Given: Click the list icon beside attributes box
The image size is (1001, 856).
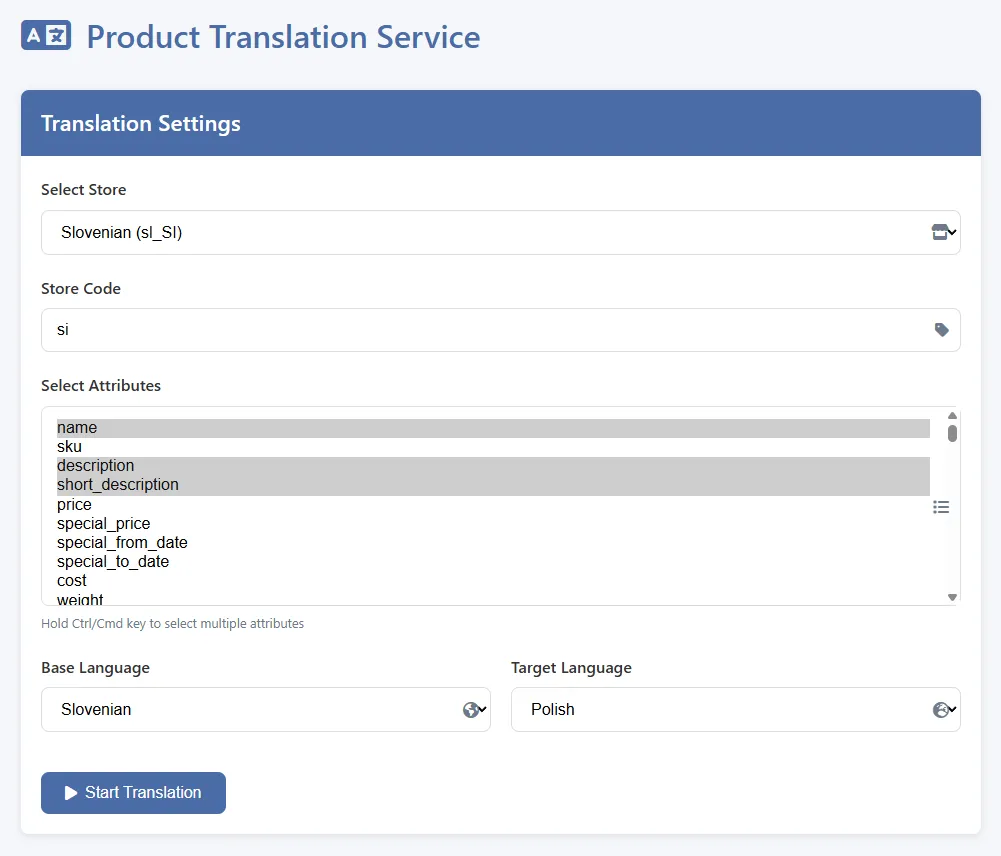Looking at the screenshot, I should click(941, 507).
